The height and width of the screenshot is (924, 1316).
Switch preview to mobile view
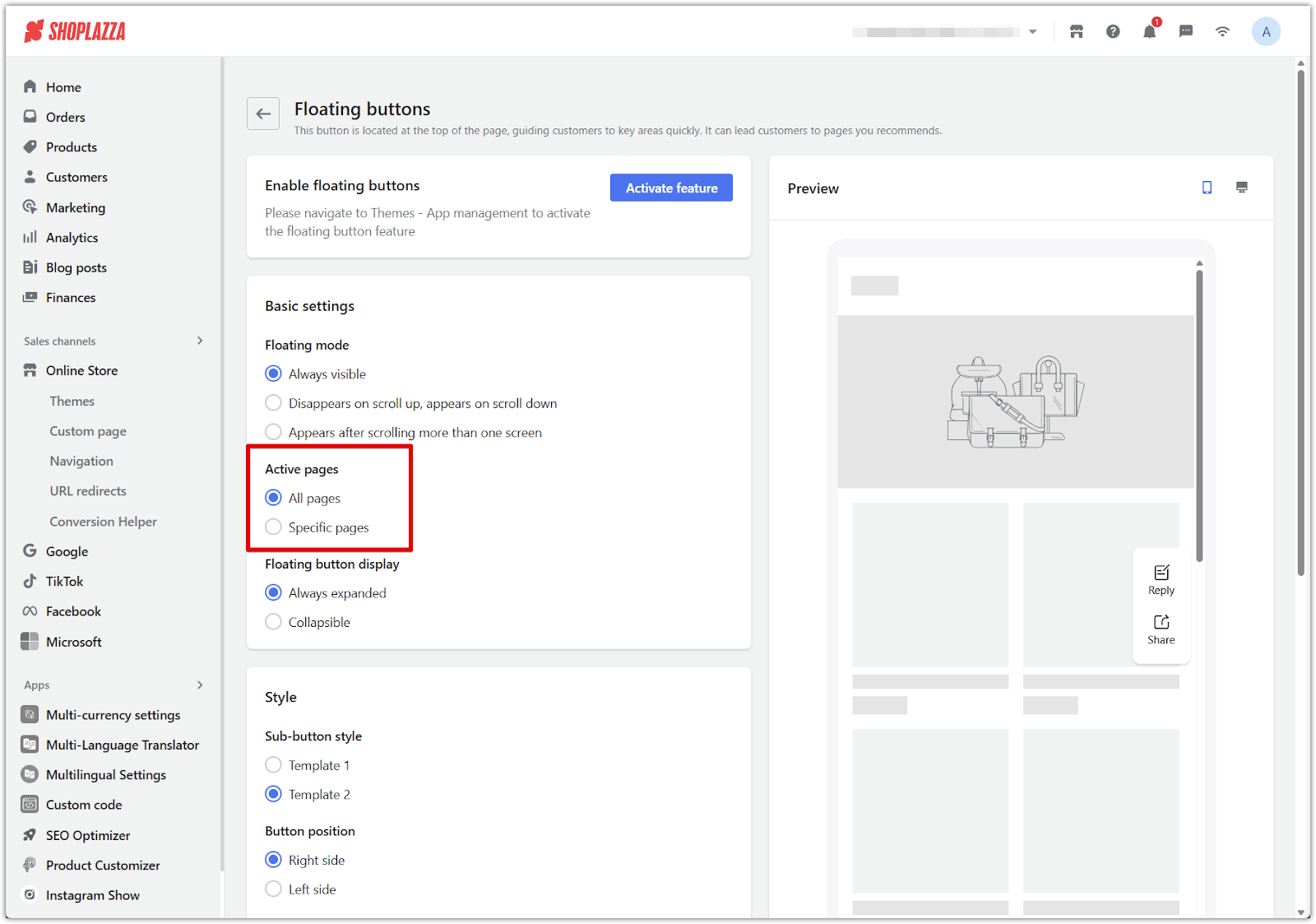tap(1207, 188)
